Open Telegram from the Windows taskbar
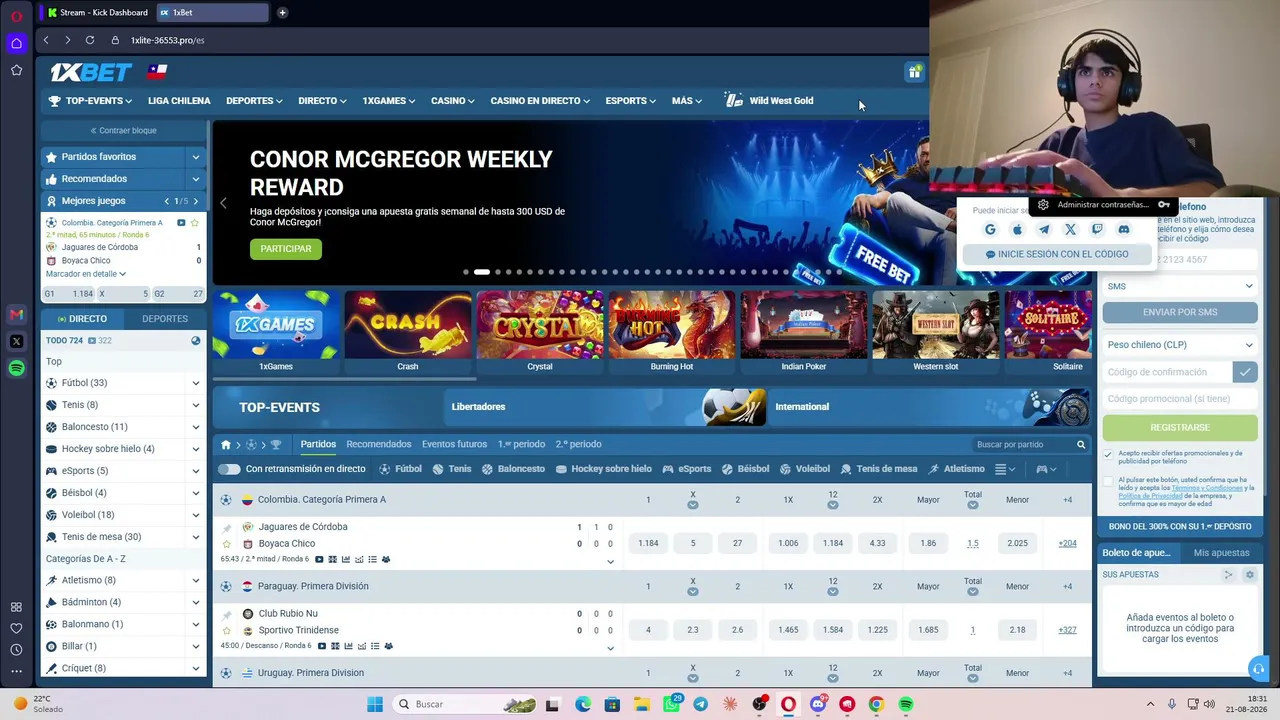Viewport: 1280px width, 720px height. pyautogui.click(x=700, y=704)
